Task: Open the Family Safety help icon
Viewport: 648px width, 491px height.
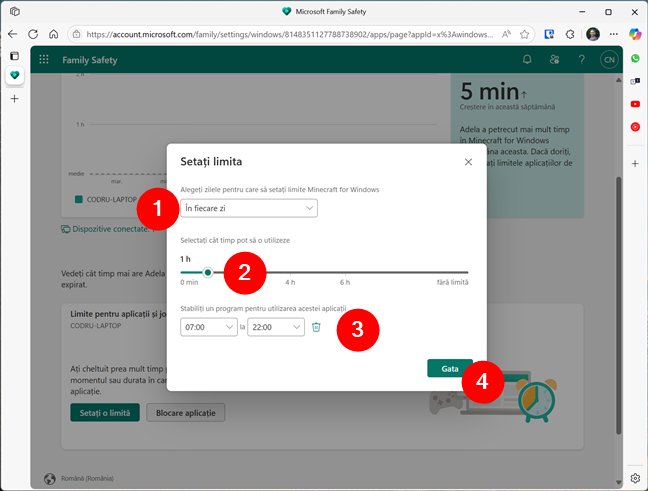Action: pyautogui.click(x=581, y=60)
